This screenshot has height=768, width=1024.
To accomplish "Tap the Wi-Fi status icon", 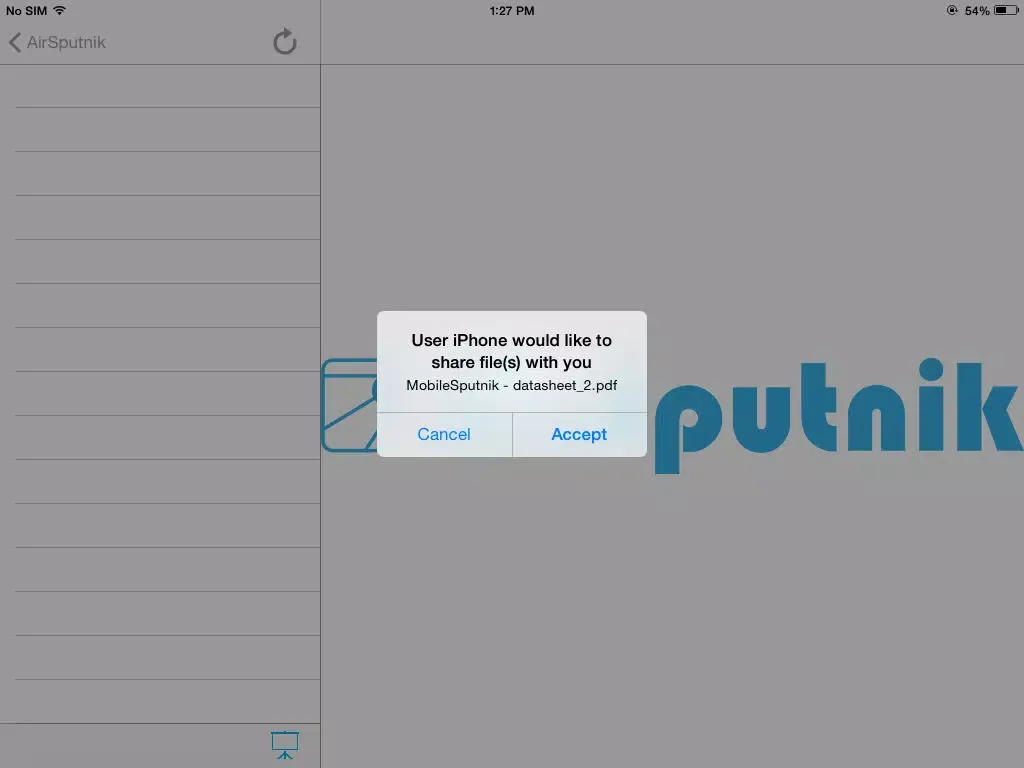I will click(x=59, y=10).
